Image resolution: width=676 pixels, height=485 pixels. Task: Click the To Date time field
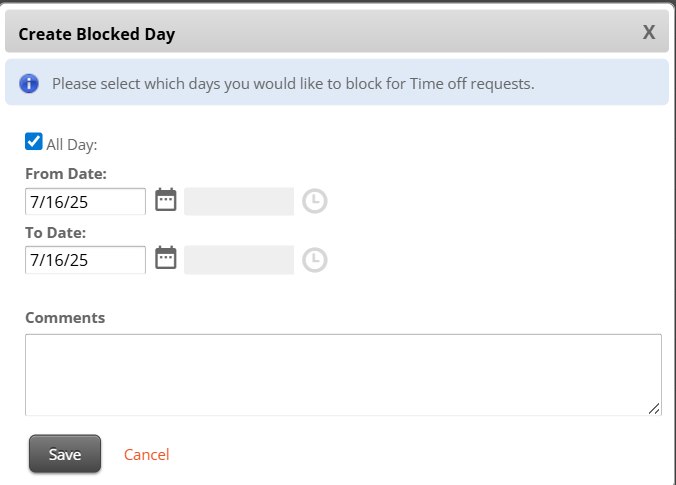tap(239, 260)
